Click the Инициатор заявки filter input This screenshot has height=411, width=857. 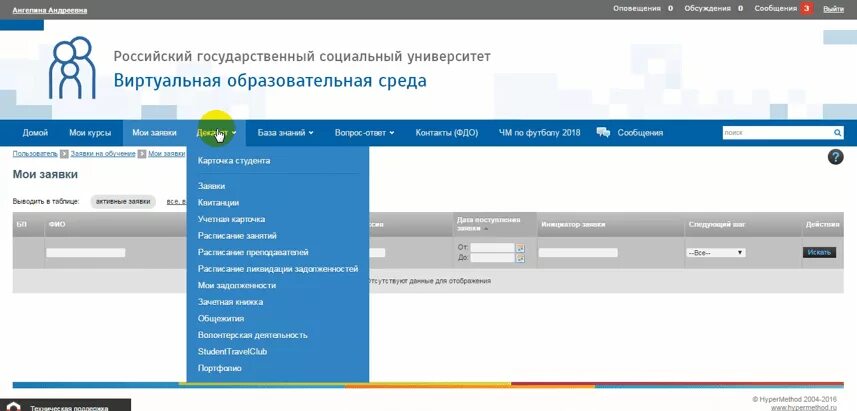578,253
